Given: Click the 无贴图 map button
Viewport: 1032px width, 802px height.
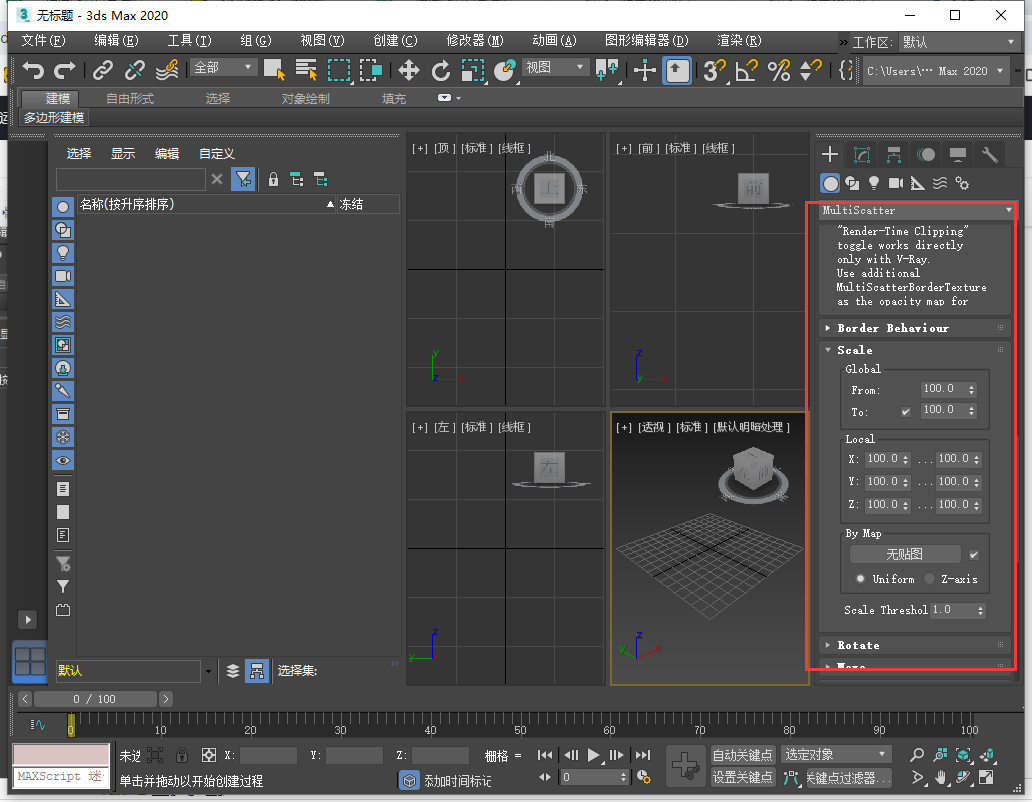Looking at the screenshot, I should tap(905, 555).
